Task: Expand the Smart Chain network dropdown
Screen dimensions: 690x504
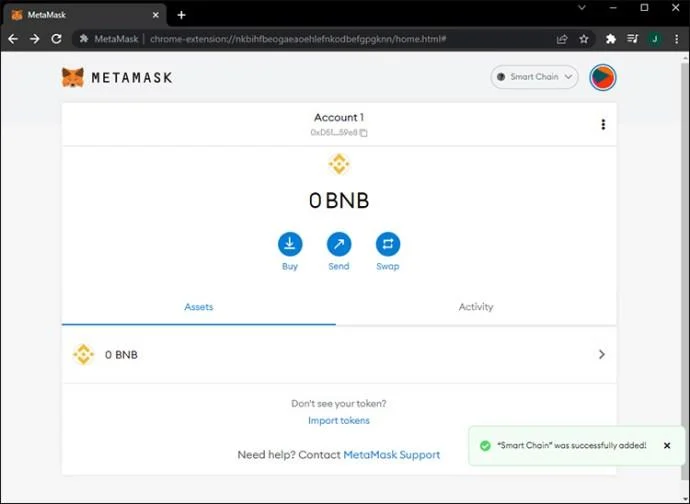Action: pos(534,77)
